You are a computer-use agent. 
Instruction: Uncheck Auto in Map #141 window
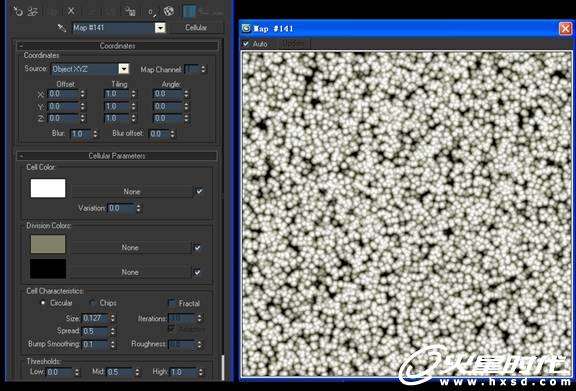click(x=245, y=44)
